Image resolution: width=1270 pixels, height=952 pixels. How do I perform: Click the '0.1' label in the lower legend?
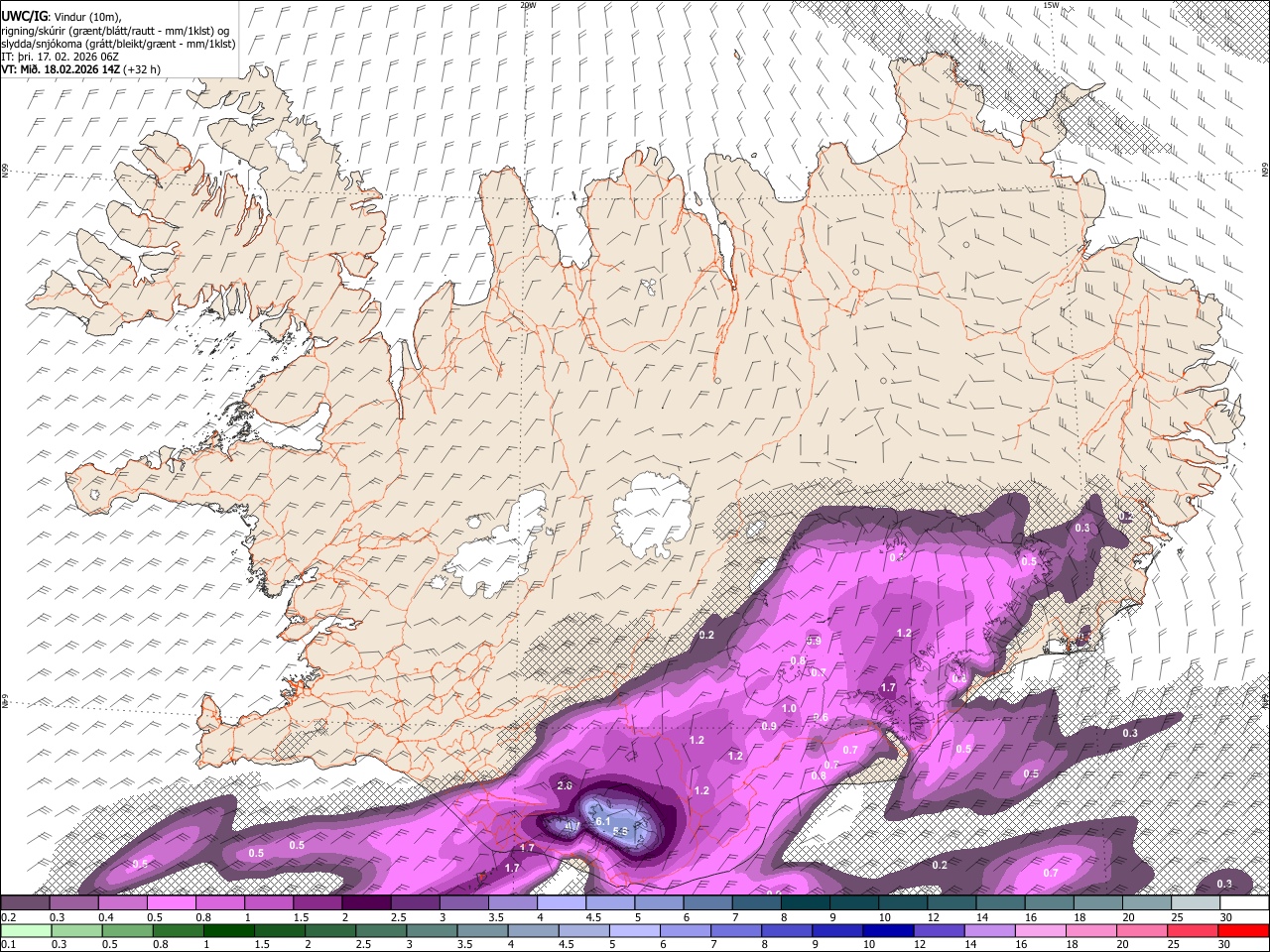pyautogui.click(x=6, y=944)
